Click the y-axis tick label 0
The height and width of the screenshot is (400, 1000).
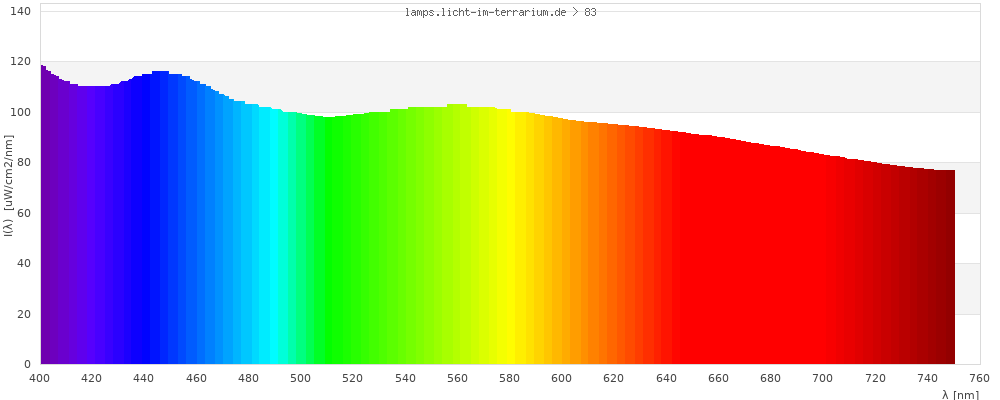coord(28,364)
